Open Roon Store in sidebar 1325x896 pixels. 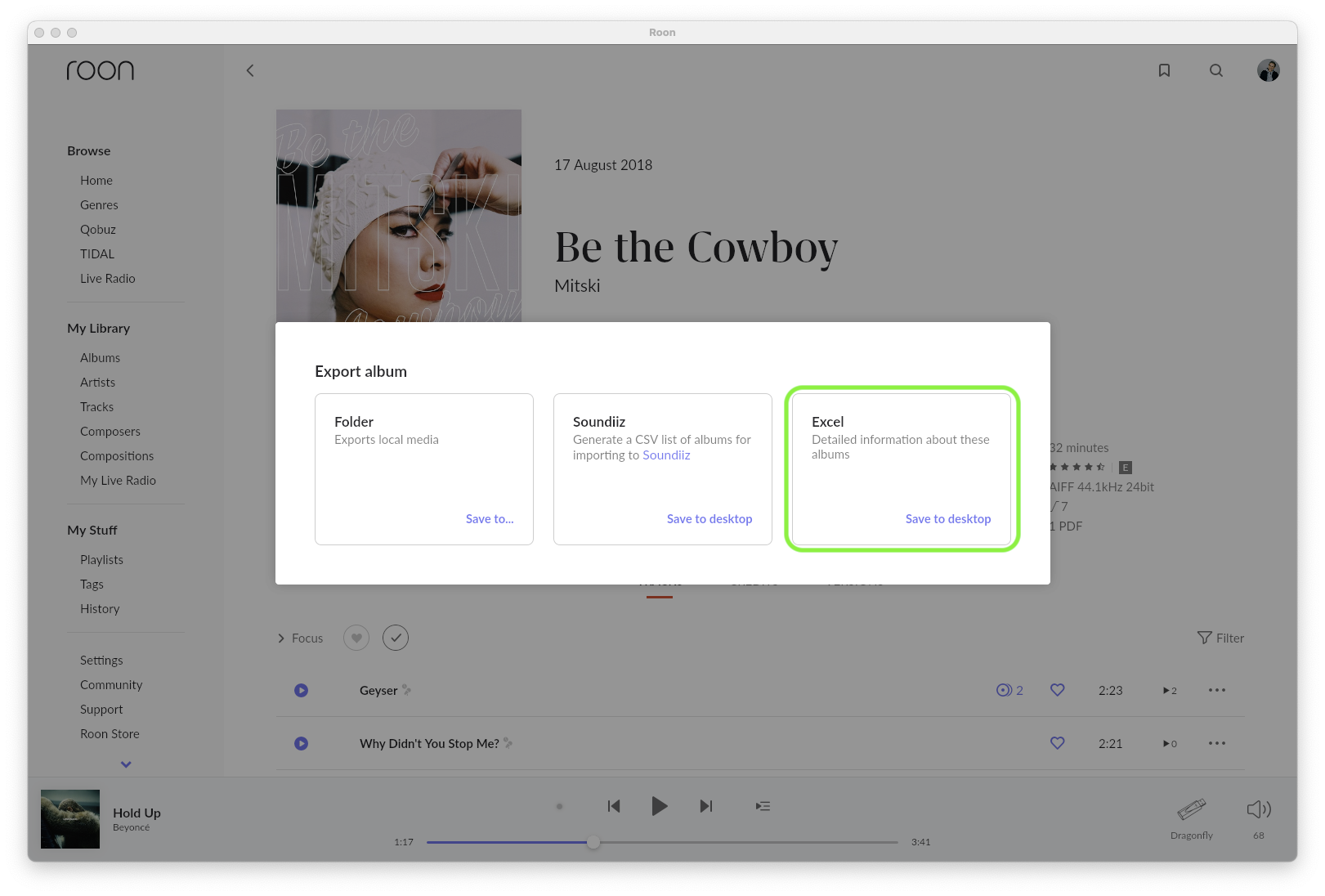coord(110,734)
